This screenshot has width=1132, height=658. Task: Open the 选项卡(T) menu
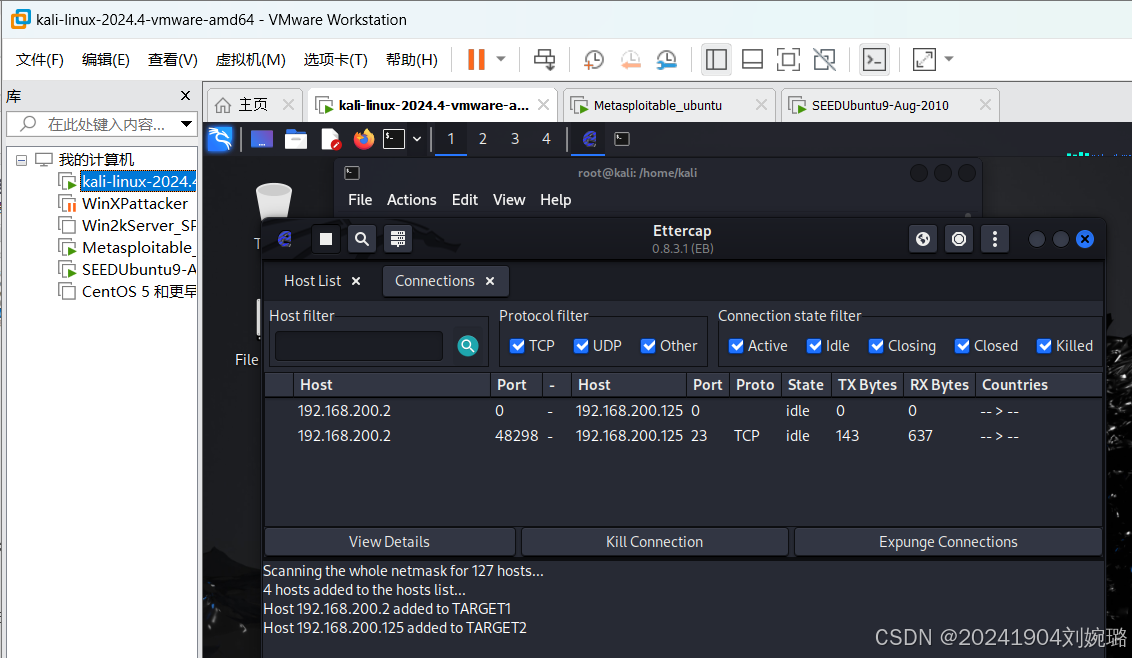(x=336, y=59)
